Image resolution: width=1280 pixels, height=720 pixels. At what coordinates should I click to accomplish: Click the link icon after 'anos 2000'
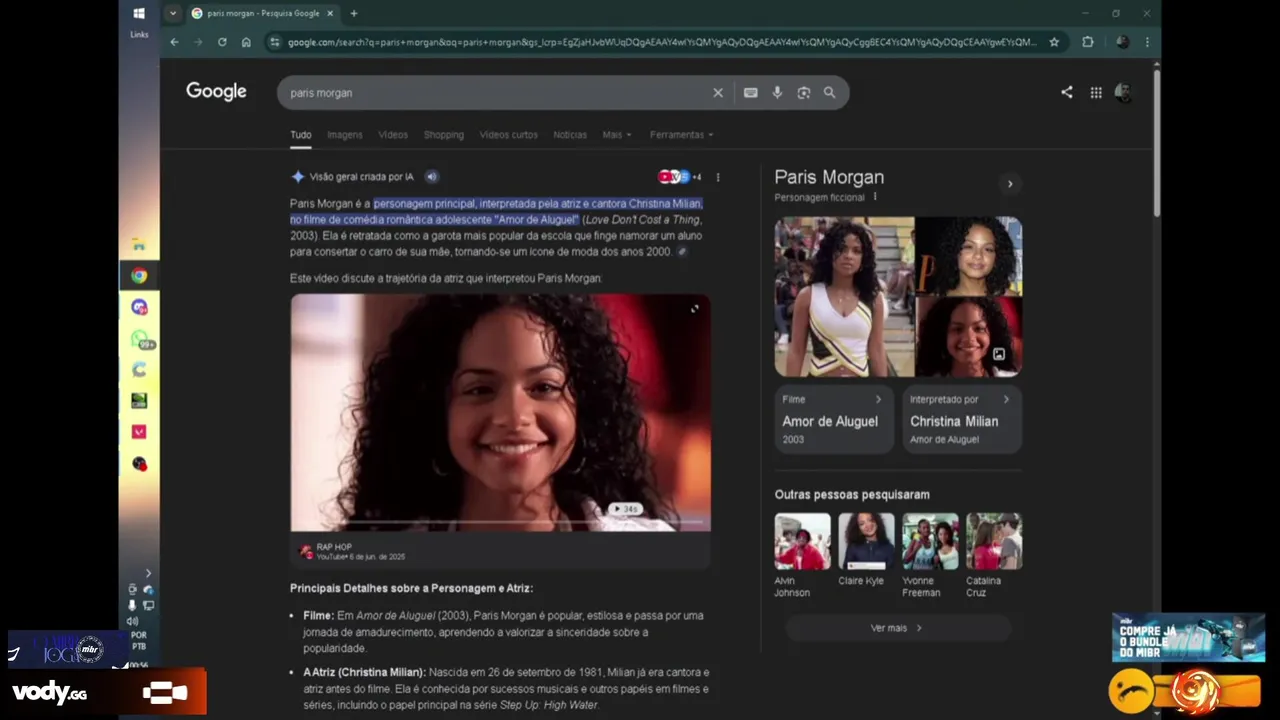(682, 252)
